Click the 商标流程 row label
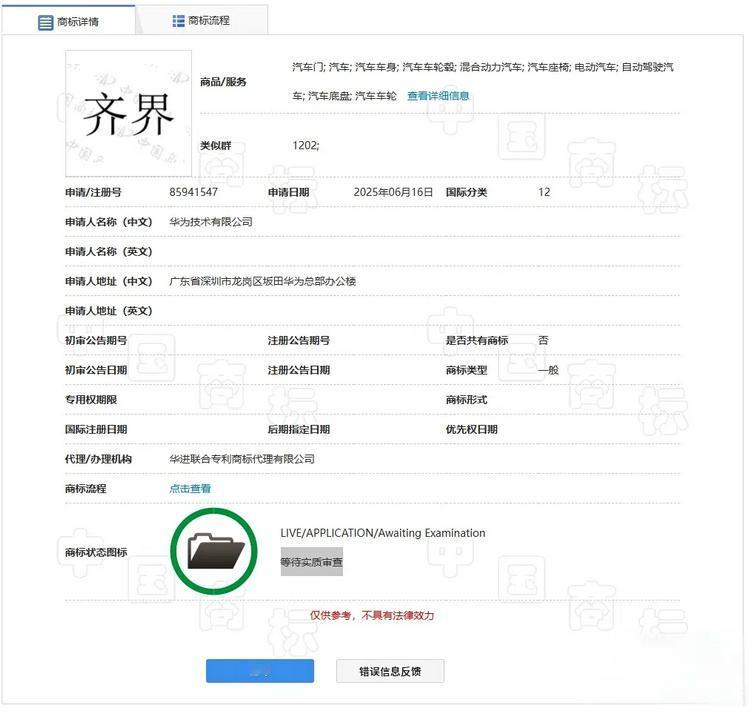Viewport: 752px width, 712px height. (86, 489)
